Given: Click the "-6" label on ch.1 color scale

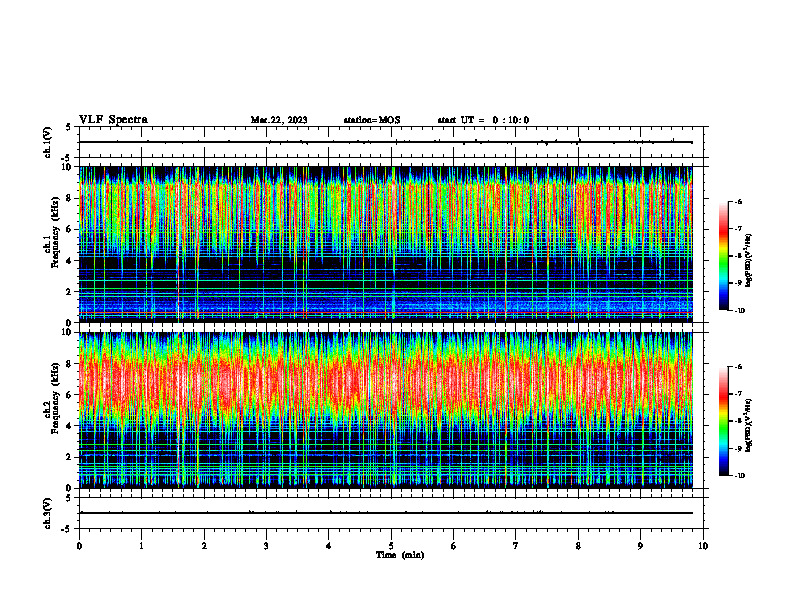Looking at the screenshot, I should (x=739, y=201).
